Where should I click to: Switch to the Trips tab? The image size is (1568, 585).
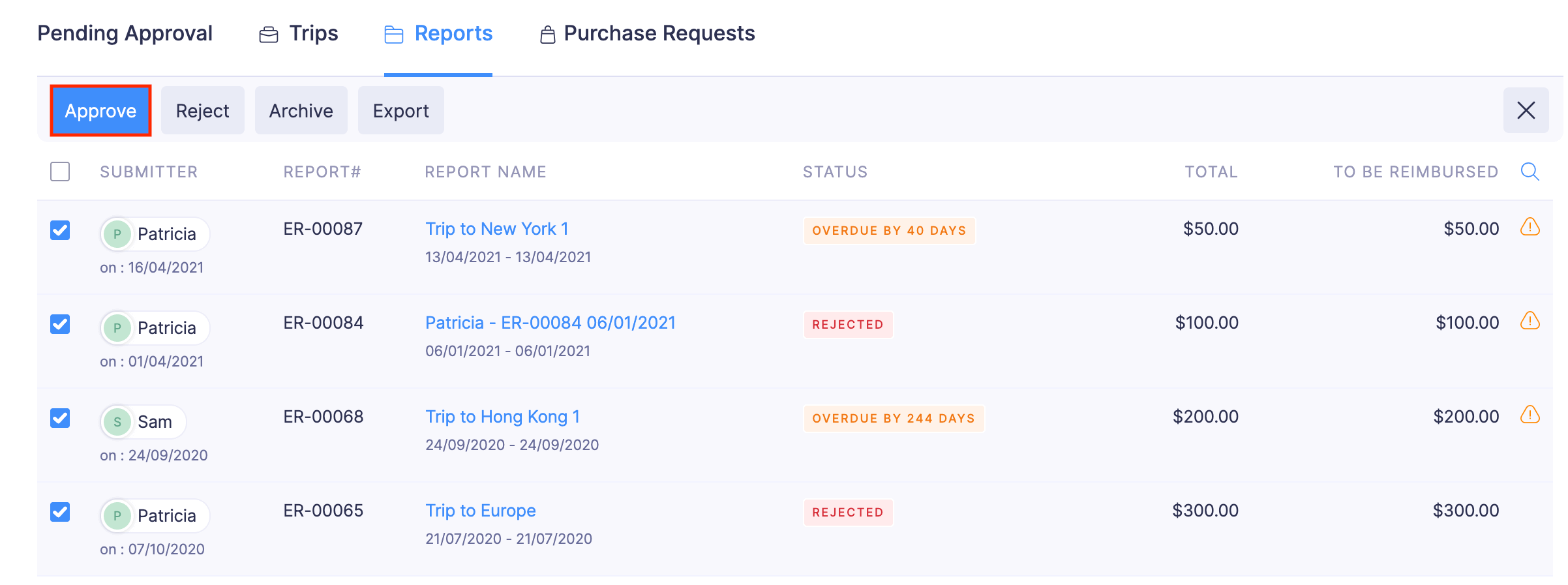click(x=299, y=33)
